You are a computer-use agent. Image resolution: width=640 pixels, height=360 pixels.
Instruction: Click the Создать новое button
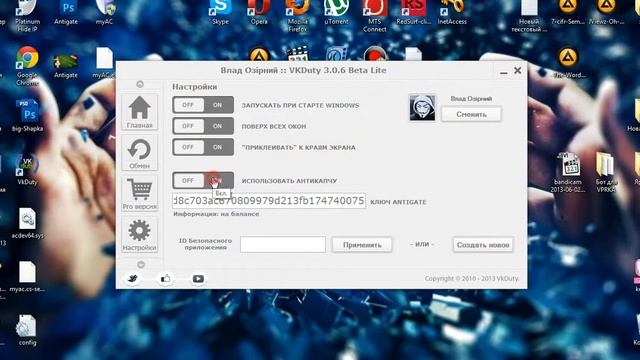coord(483,245)
